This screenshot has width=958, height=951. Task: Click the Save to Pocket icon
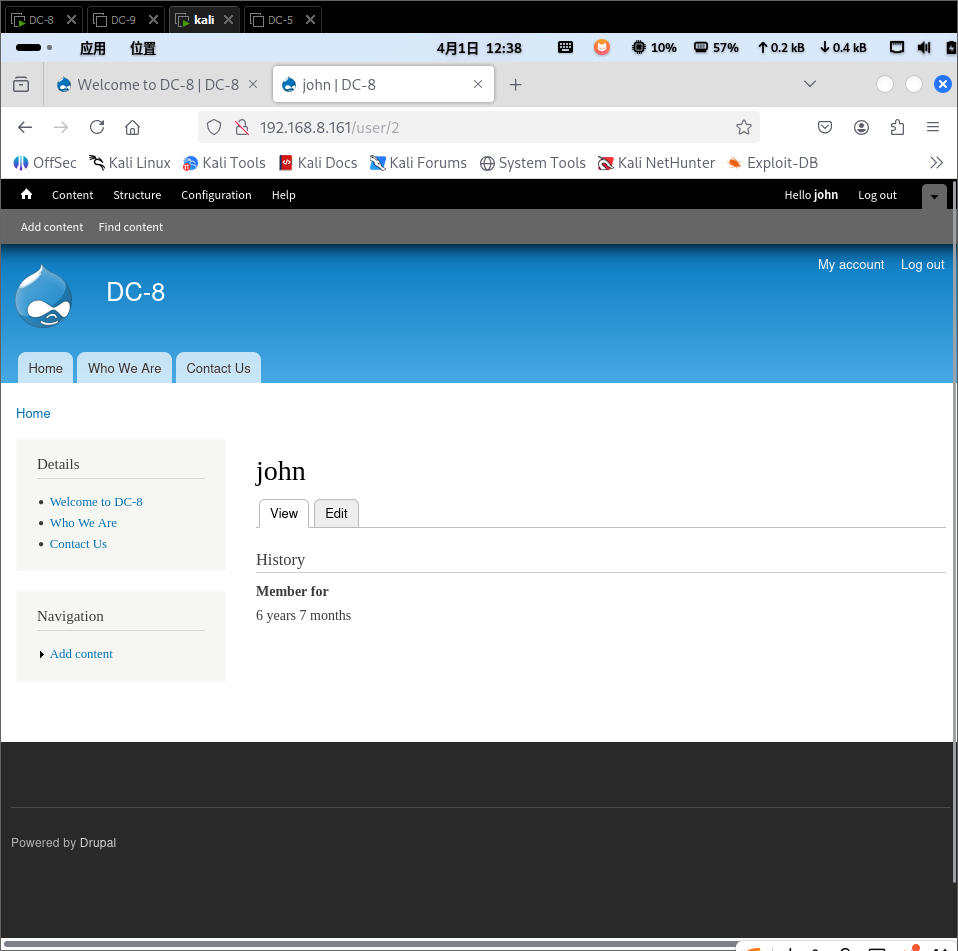pos(825,127)
